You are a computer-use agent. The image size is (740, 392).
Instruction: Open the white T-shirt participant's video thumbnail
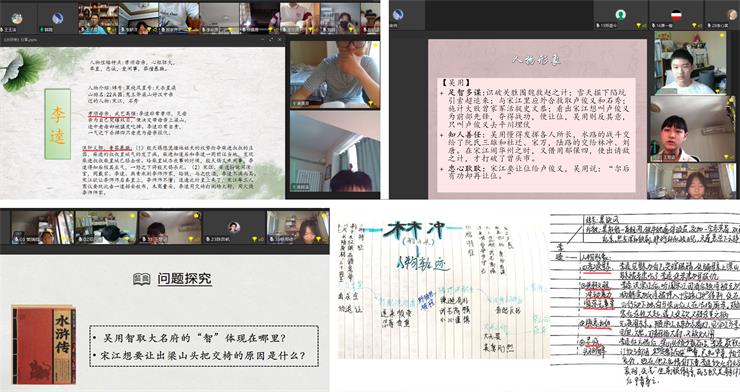tap(179, 19)
